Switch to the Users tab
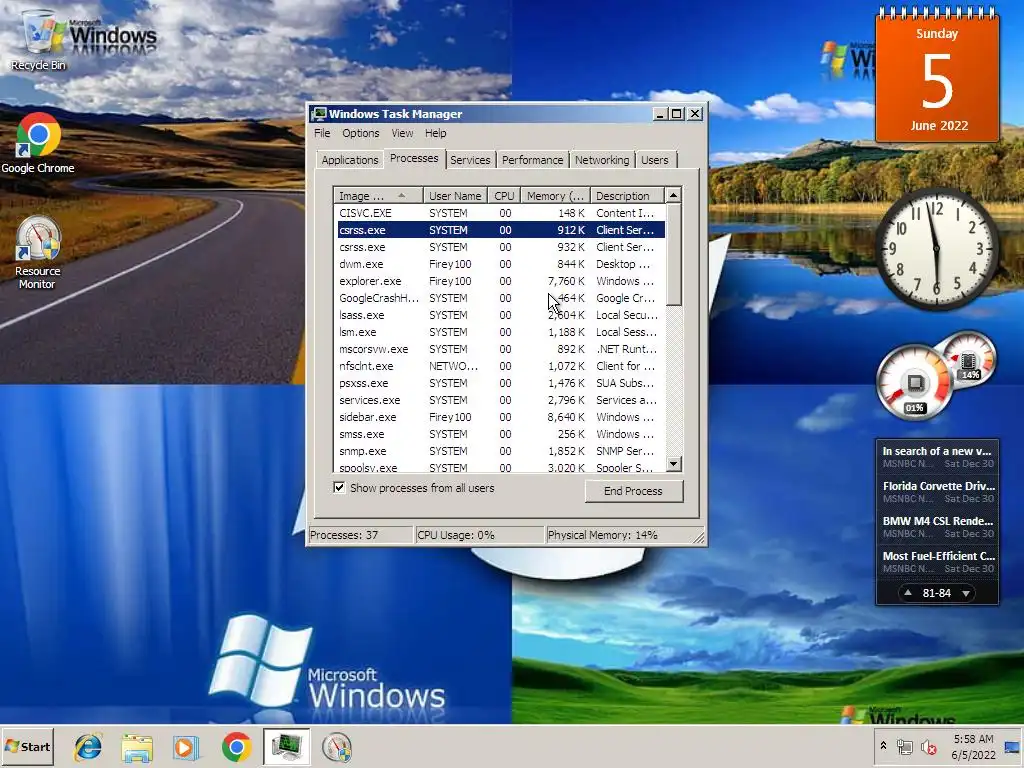This screenshot has width=1024, height=768. coord(654,160)
